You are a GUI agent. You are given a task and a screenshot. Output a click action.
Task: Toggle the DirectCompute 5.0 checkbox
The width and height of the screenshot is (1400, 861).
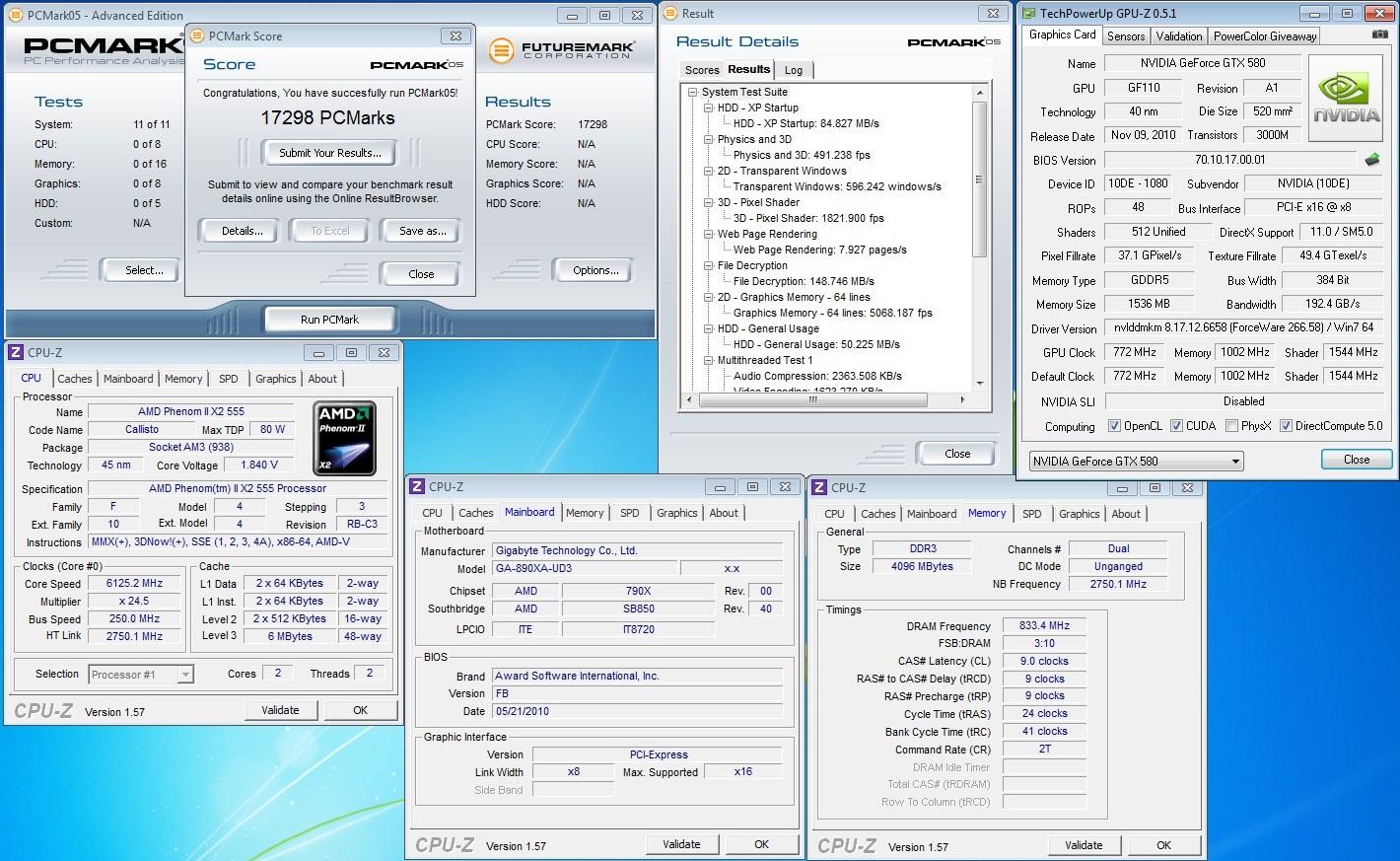coord(1286,426)
